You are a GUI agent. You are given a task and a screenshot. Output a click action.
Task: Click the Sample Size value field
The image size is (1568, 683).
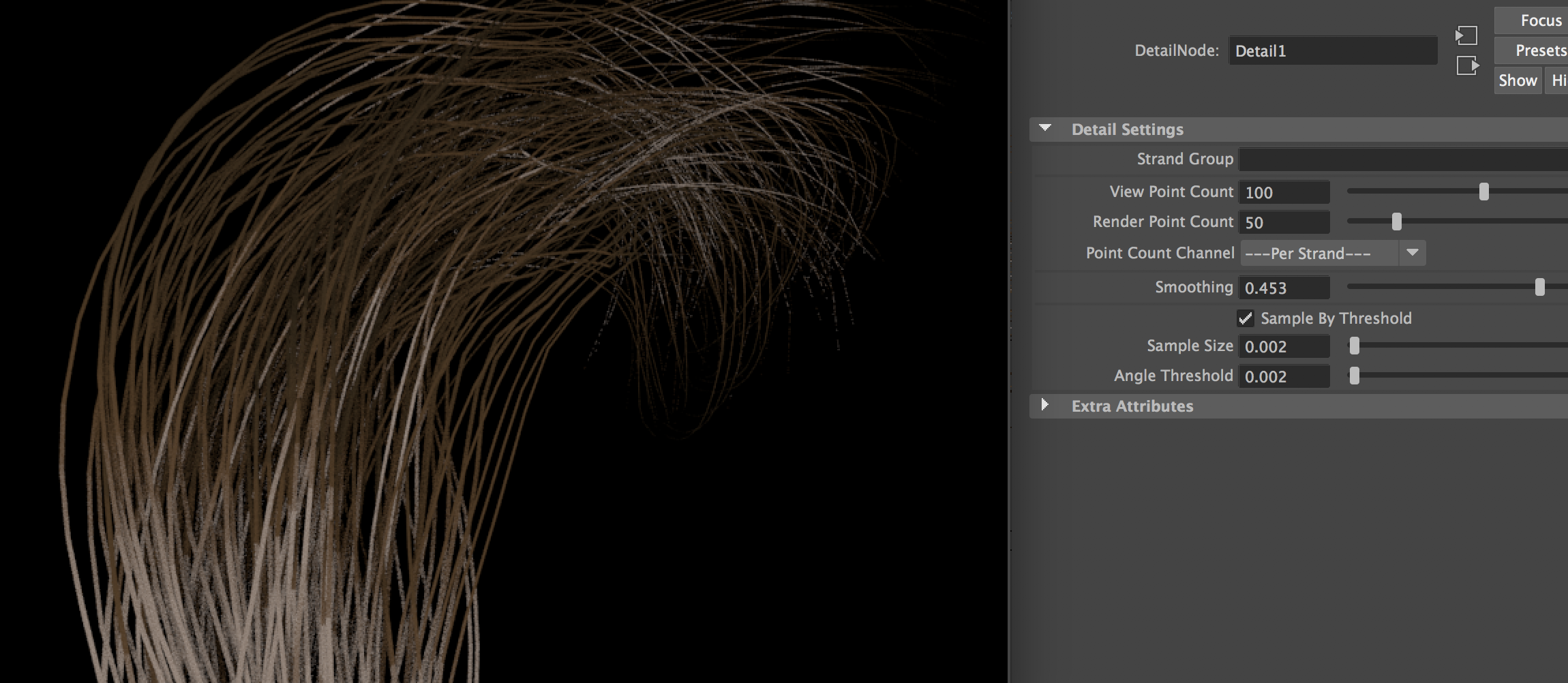[x=1284, y=347]
